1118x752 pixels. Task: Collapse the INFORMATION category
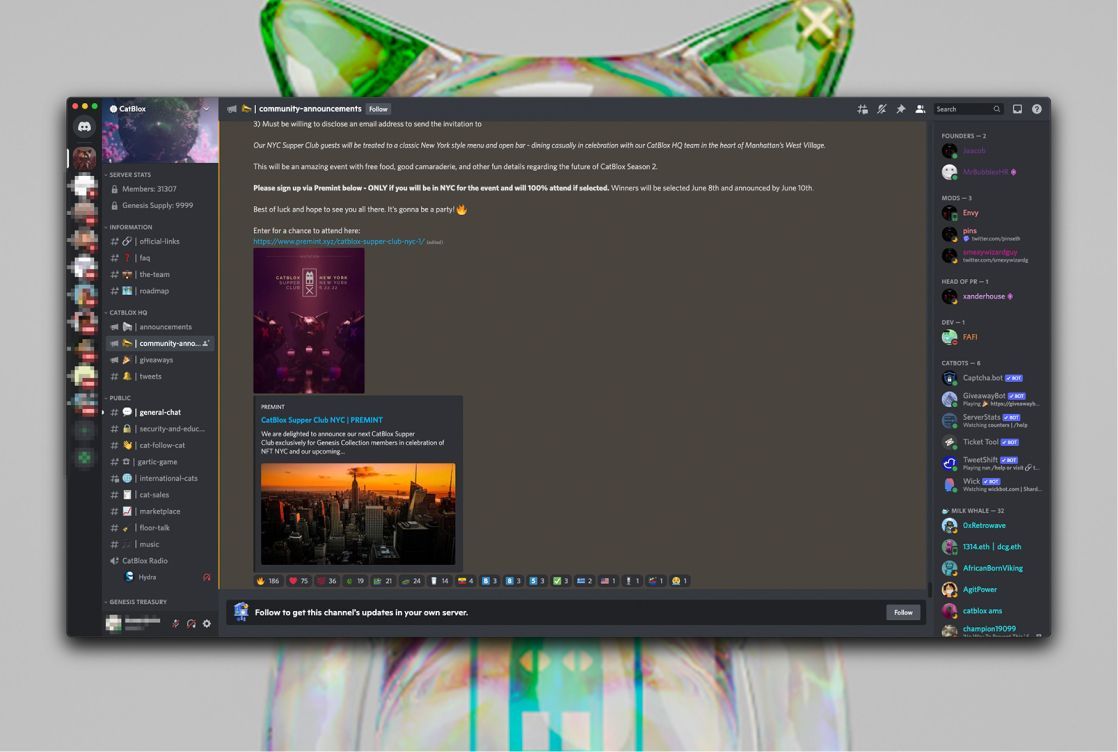129,227
